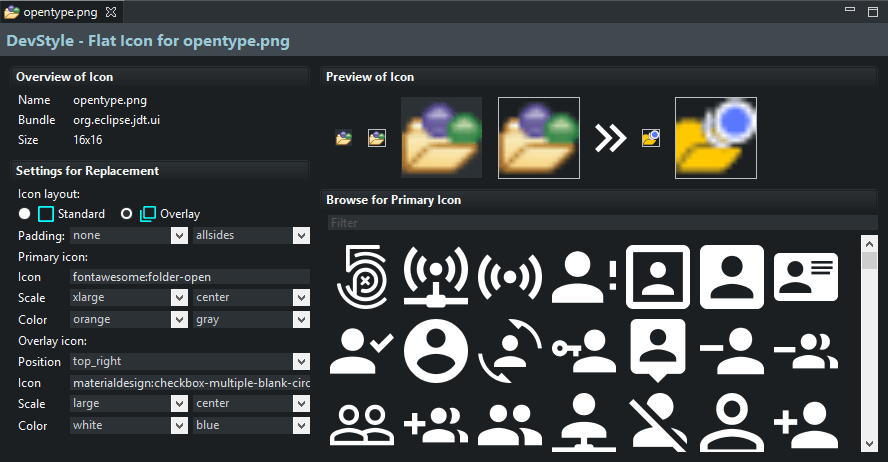Click the small bordered original icon preview
This screenshot has height=462, width=888.
click(x=377, y=138)
